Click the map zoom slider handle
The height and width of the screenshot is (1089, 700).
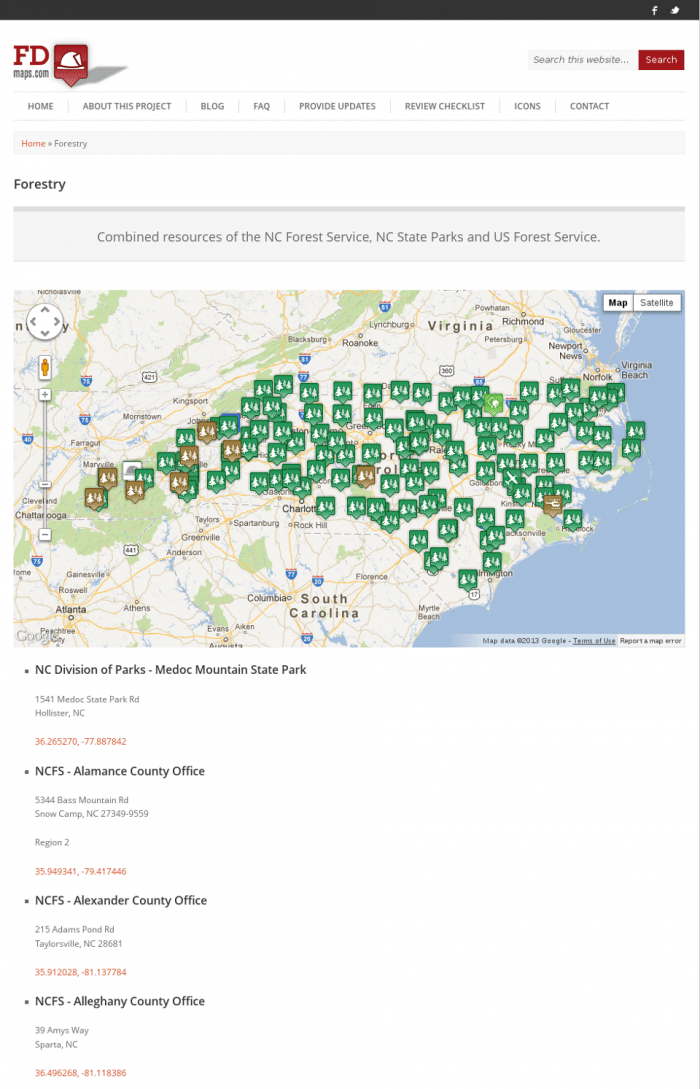(x=45, y=484)
